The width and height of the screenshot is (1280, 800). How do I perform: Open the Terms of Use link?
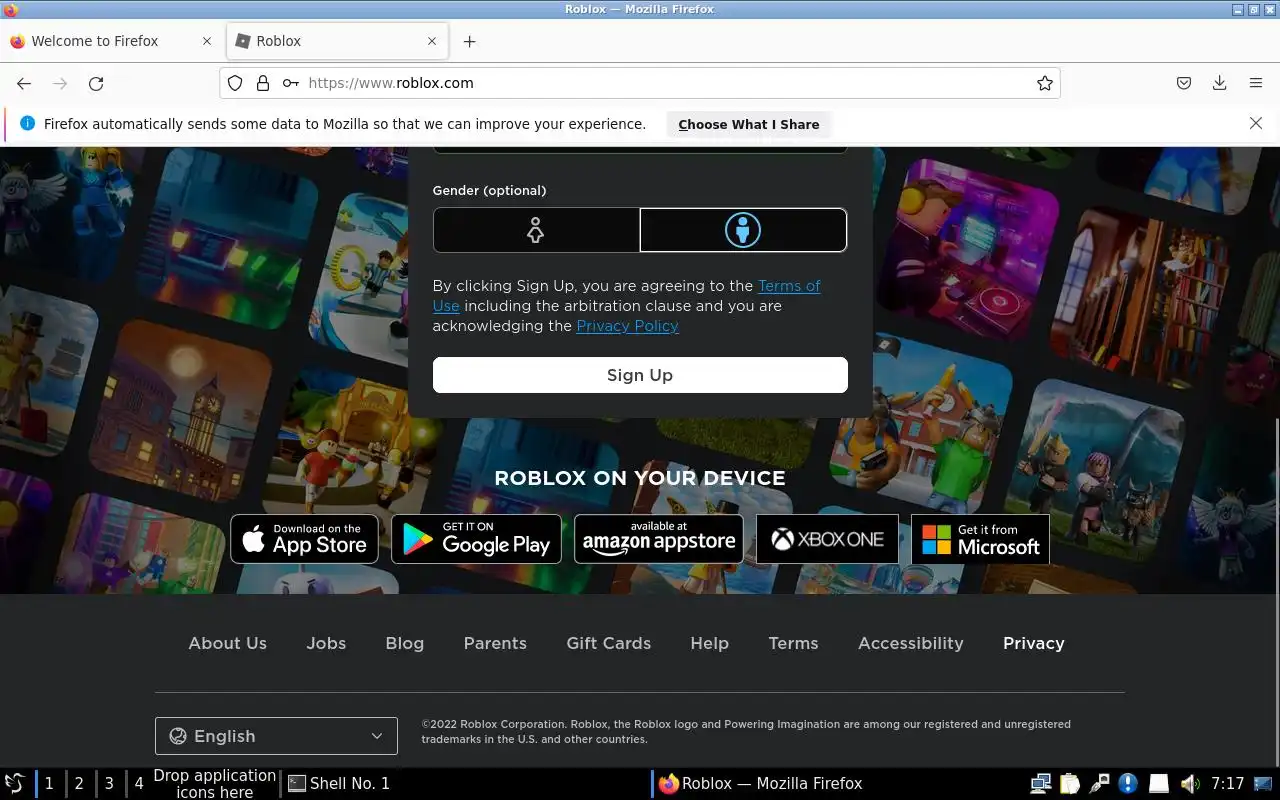[x=789, y=286]
